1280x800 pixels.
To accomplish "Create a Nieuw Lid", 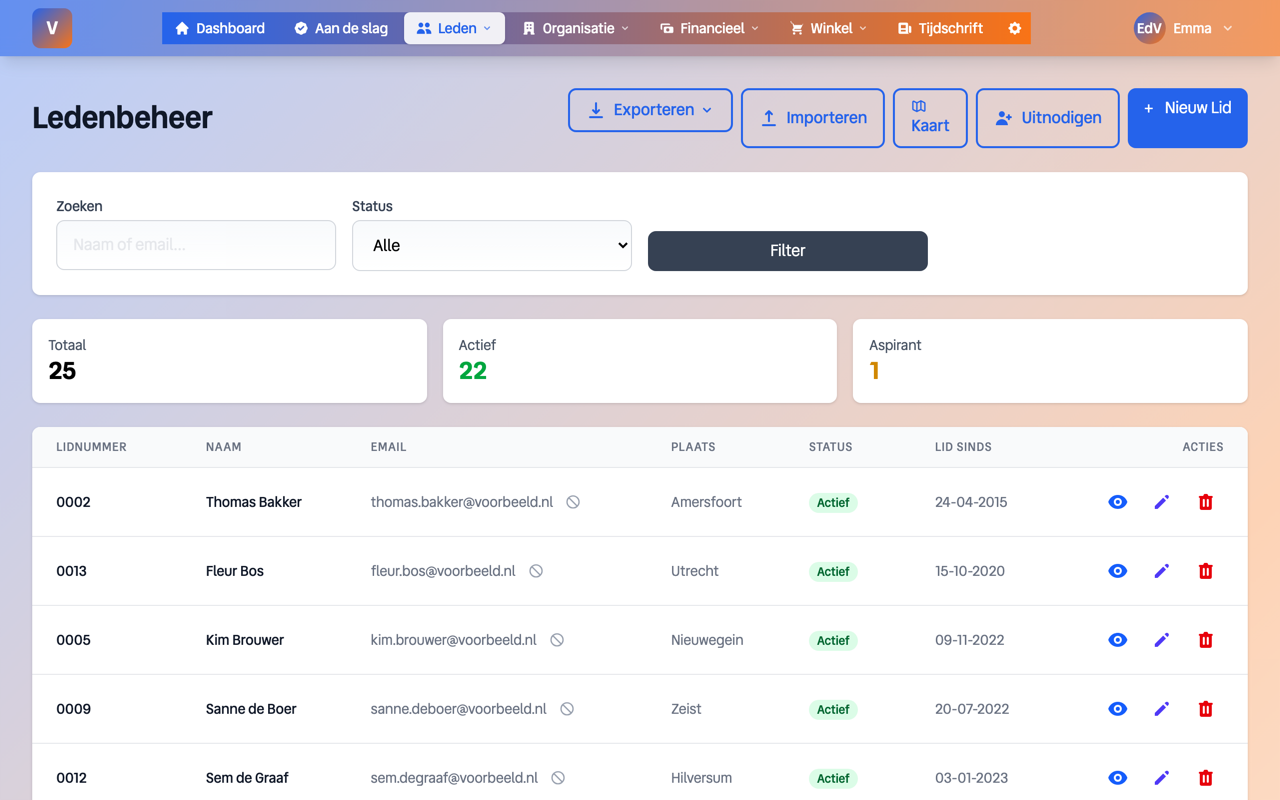I will pyautogui.click(x=1188, y=118).
